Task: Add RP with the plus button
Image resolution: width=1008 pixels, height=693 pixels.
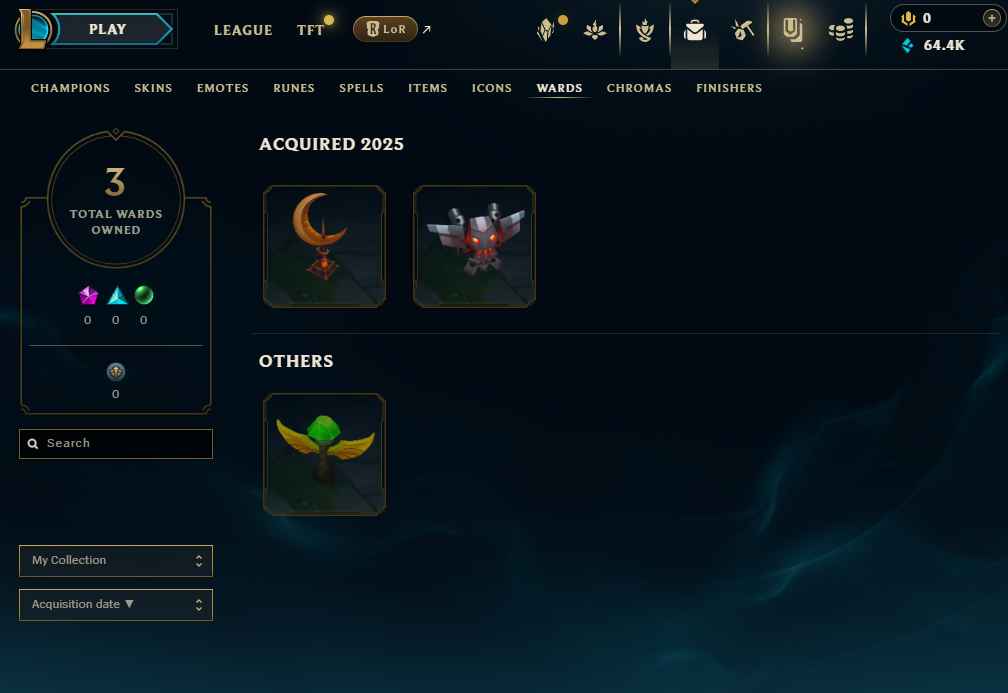Action: [x=991, y=18]
